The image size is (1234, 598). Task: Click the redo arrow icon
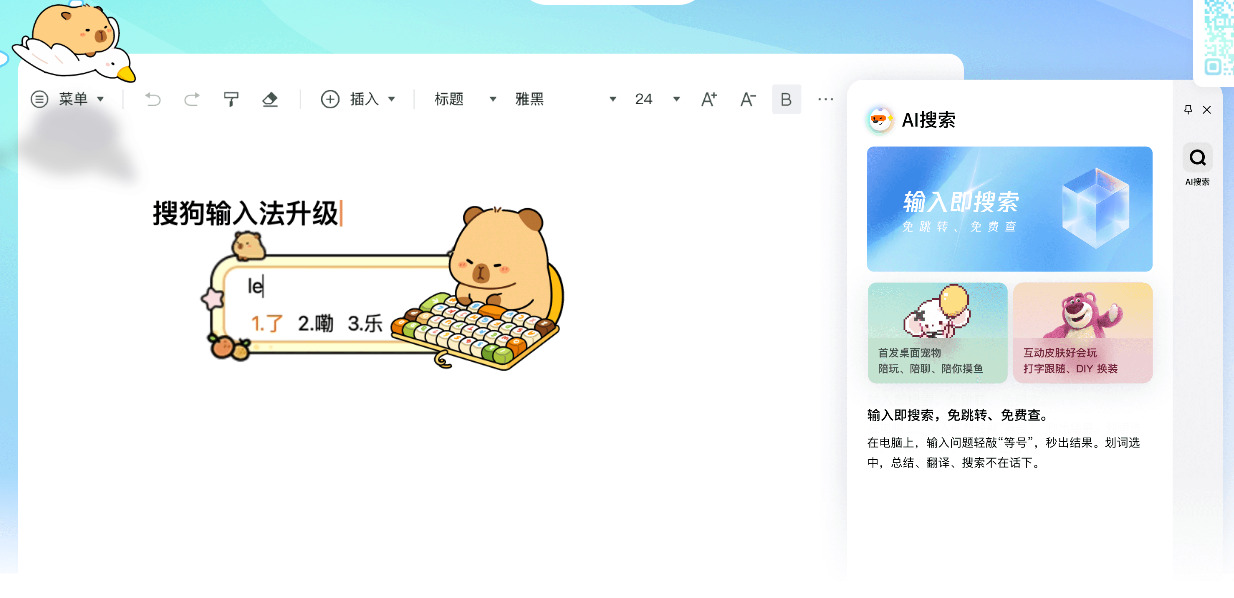coord(192,99)
